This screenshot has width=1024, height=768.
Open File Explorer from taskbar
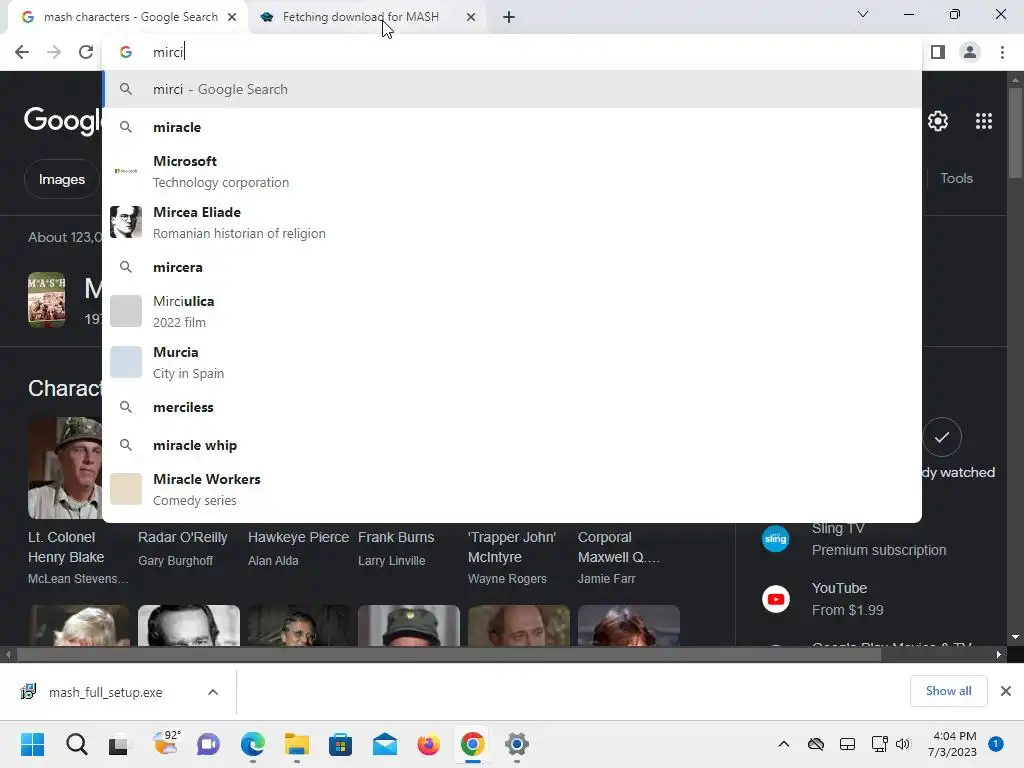pos(296,744)
